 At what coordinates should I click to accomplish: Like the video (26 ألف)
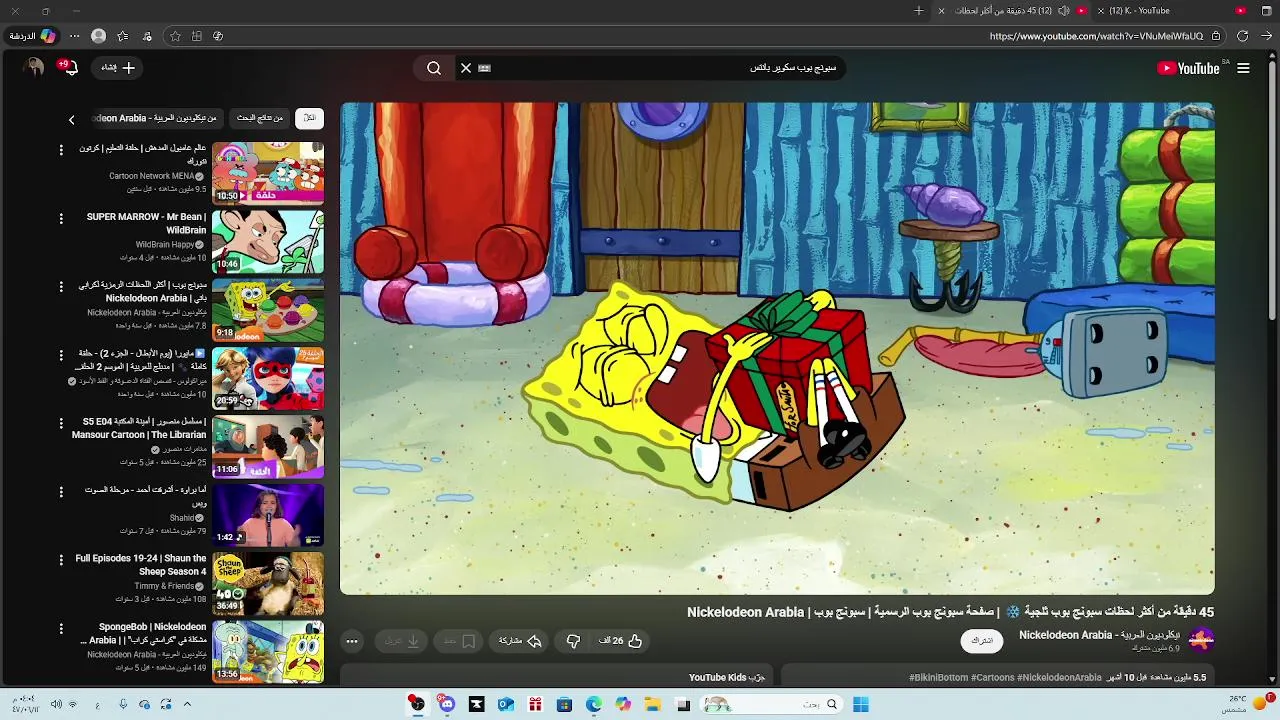click(620, 641)
